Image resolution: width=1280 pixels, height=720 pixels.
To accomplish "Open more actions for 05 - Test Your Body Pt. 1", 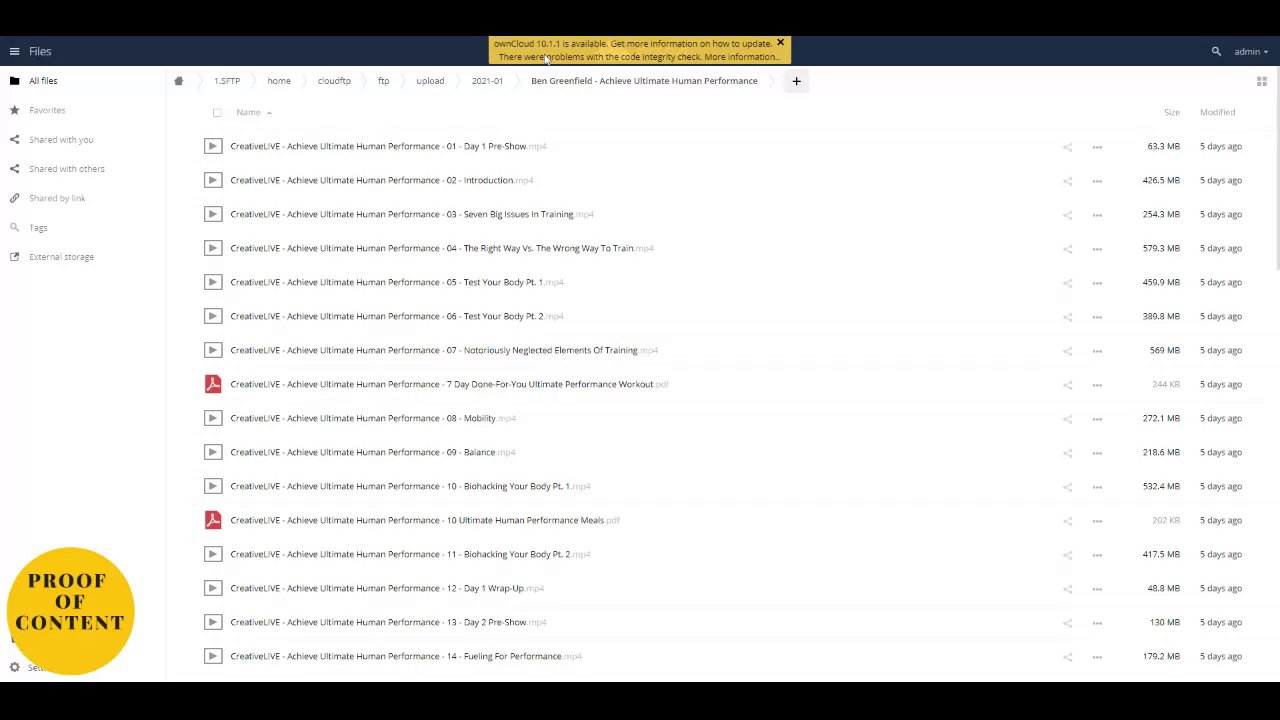I will tap(1097, 282).
